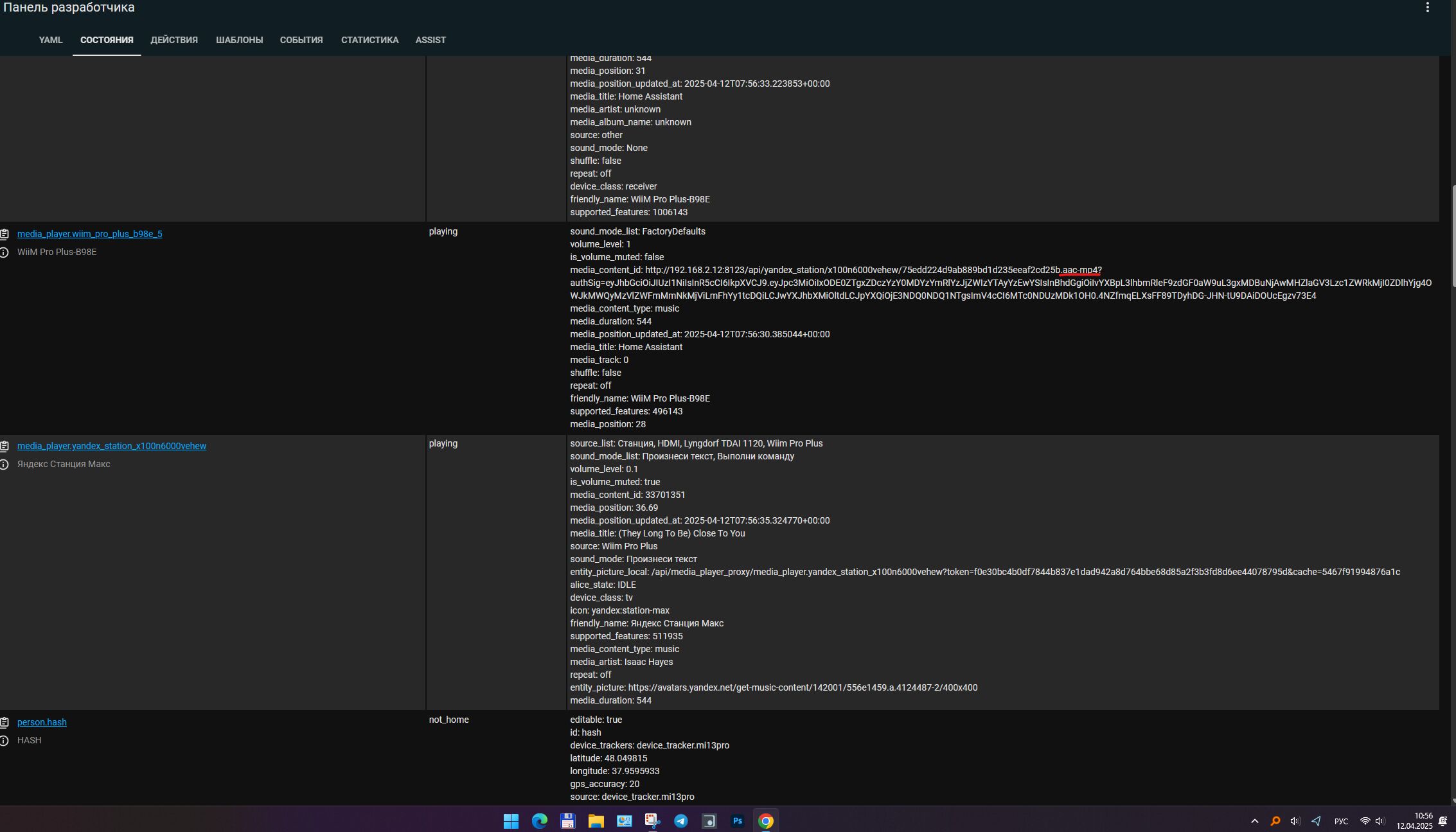This screenshot has width=1456, height=832.
Task: Launch Microsoft Edge from taskbar
Action: pyautogui.click(x=539, y=821)
